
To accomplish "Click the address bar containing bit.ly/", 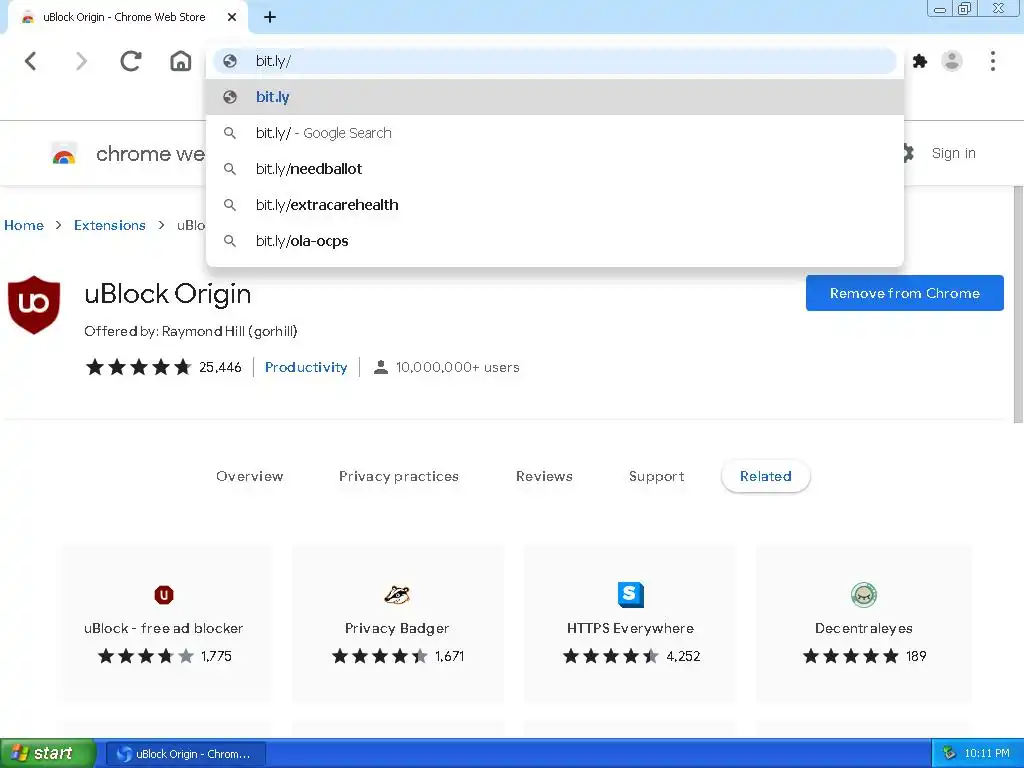I will (x=554, y=61).
